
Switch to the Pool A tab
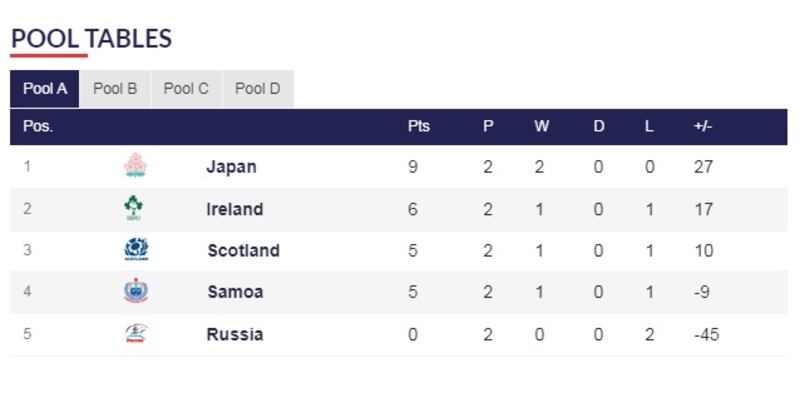(45, 89)
